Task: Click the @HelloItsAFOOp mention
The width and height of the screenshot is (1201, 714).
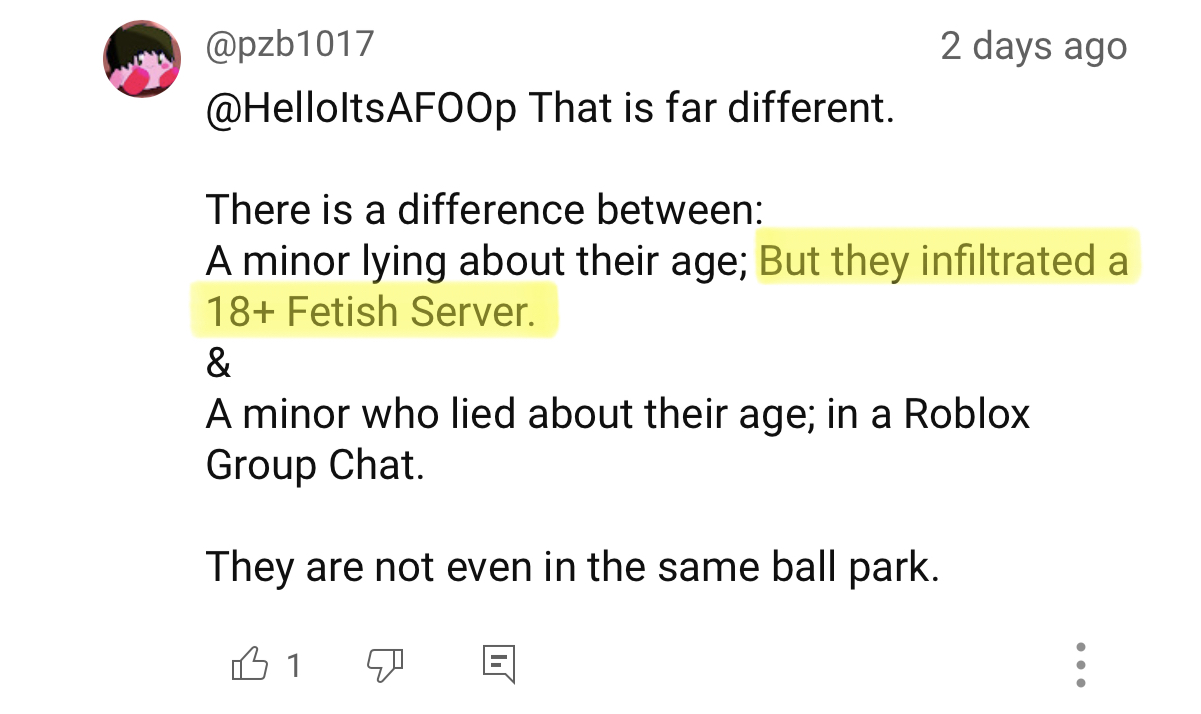Action: pos(361,108)
